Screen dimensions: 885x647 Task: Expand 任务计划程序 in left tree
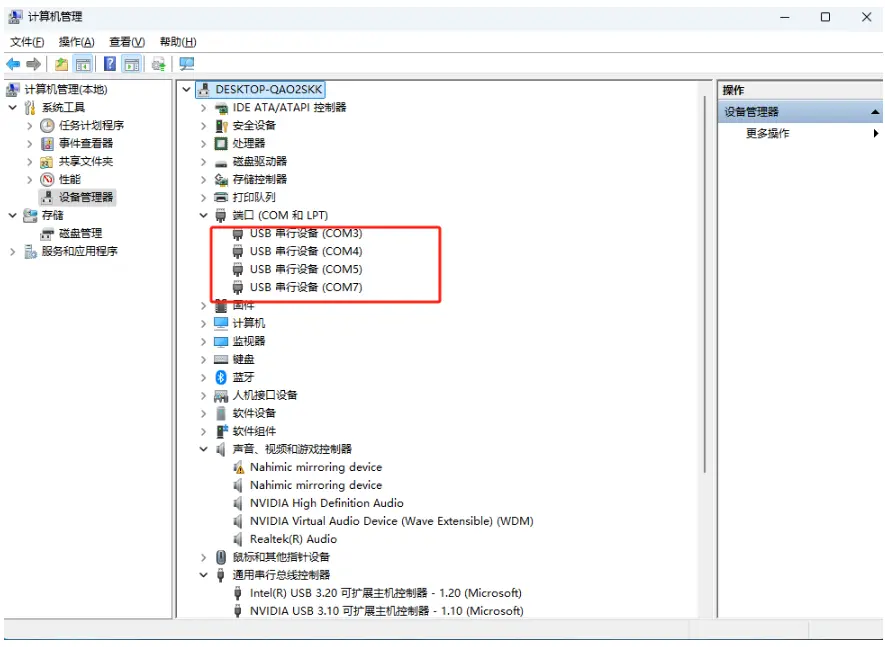coord(29,125)
